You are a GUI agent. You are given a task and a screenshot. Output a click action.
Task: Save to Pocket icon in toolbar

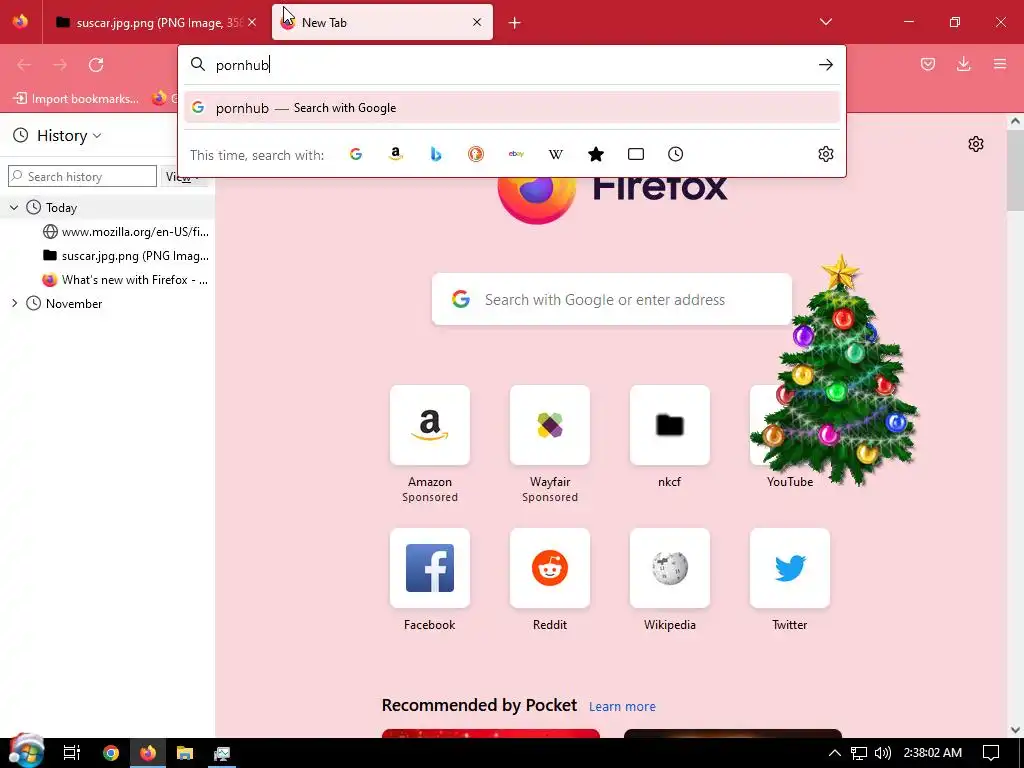tap(928, 64)
